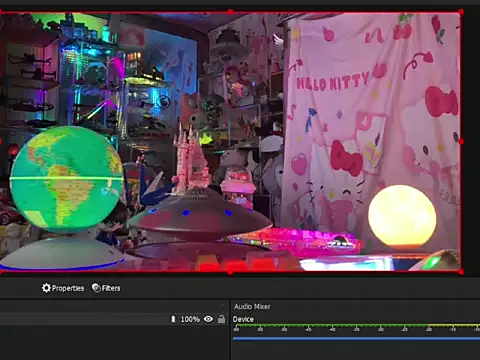
Task: Click the bottom-right red corner handle
Action: 461,272
